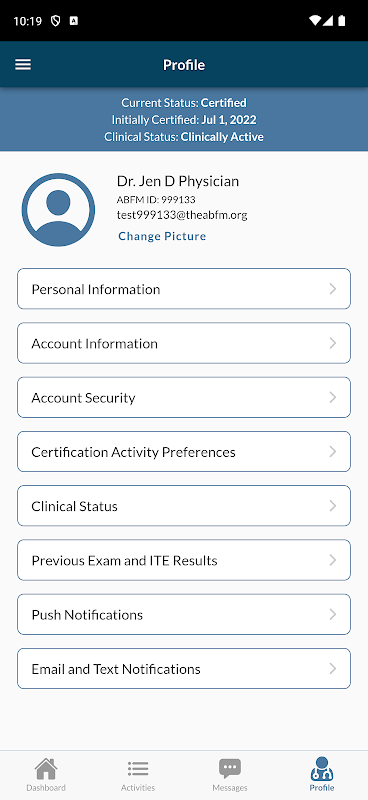Tap the Wi-Fi signal status icon
The width and height of the screenshot is (368, 800).
pyautogui.click(x=315, y=21)
